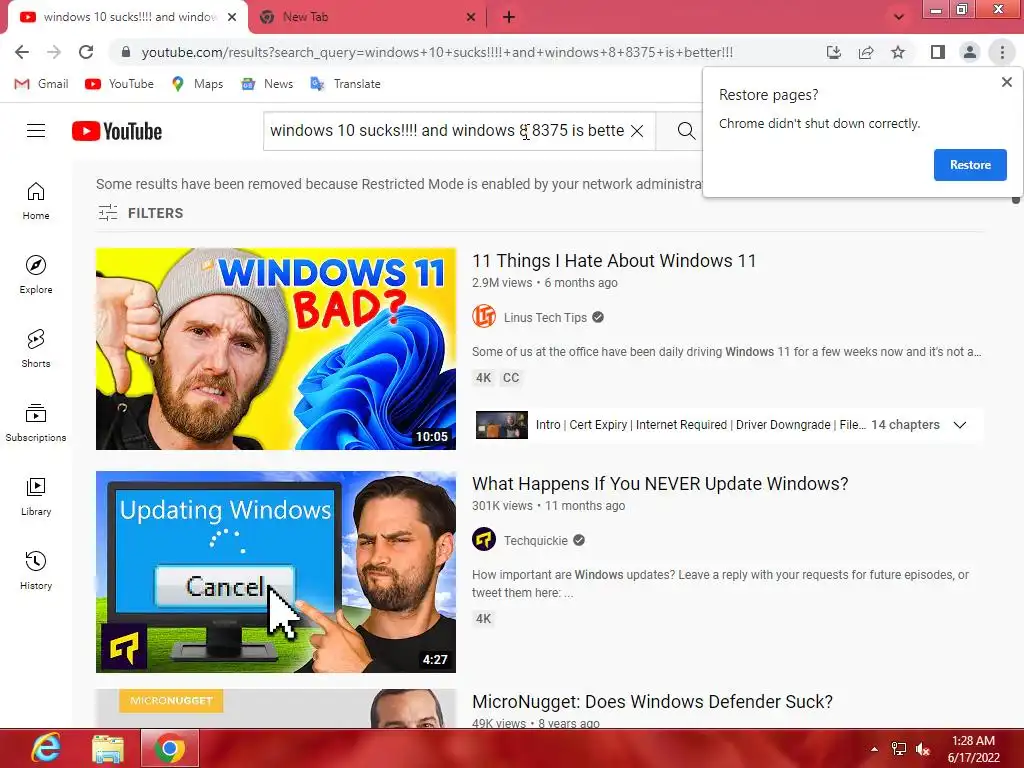
Task: Click the page vertical scrollbar thumb
Action: point(1016,200)
